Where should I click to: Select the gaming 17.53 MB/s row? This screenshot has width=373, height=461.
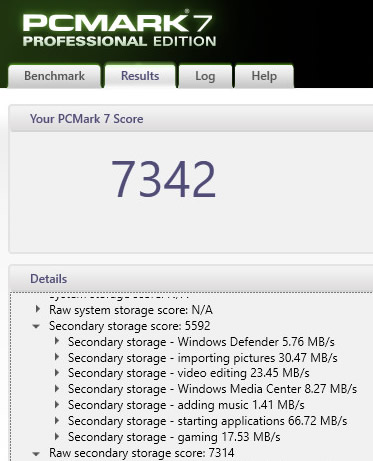[174, 437]
